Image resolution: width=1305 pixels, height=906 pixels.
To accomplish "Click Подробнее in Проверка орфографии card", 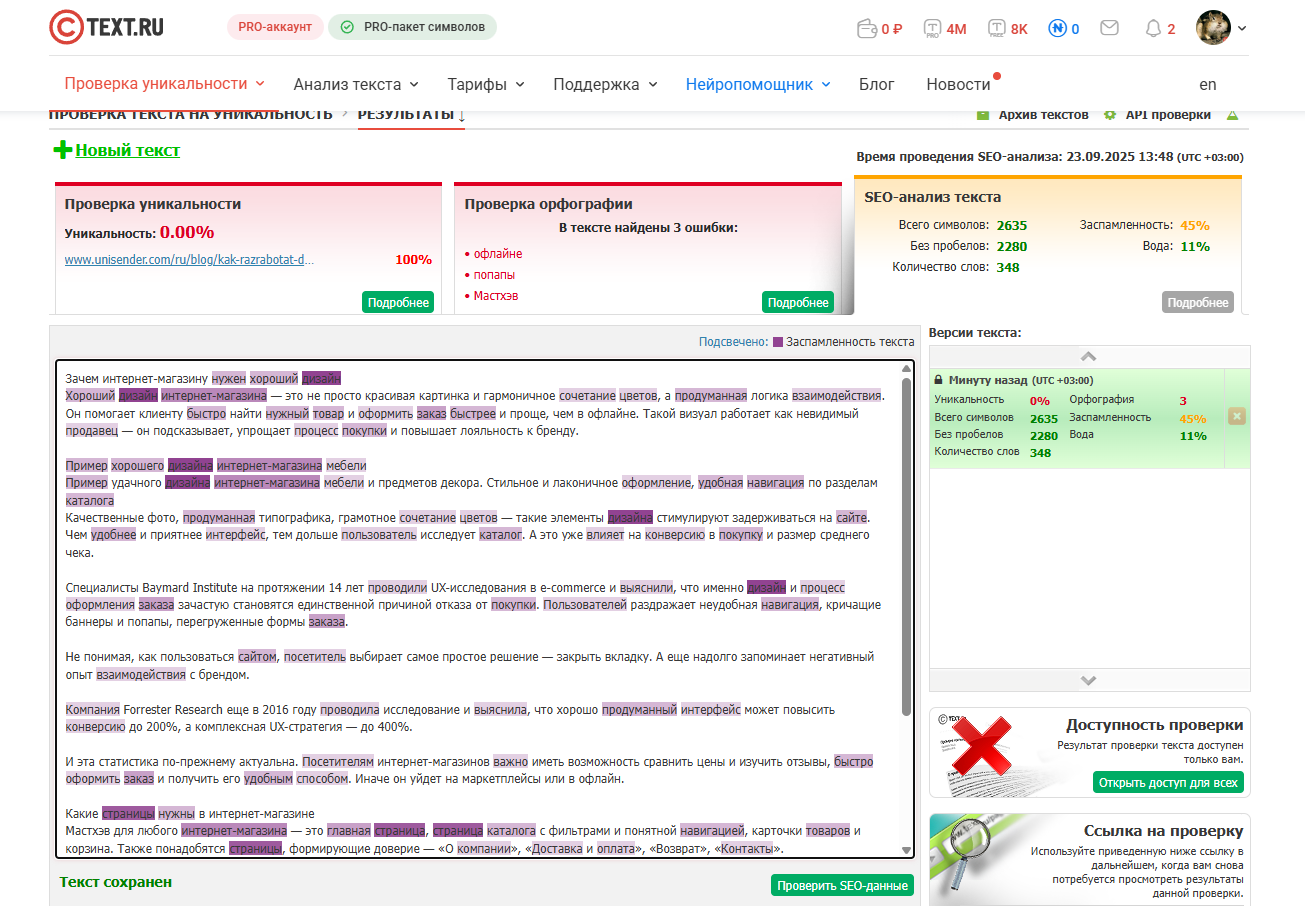I will (x=798, y=302).
